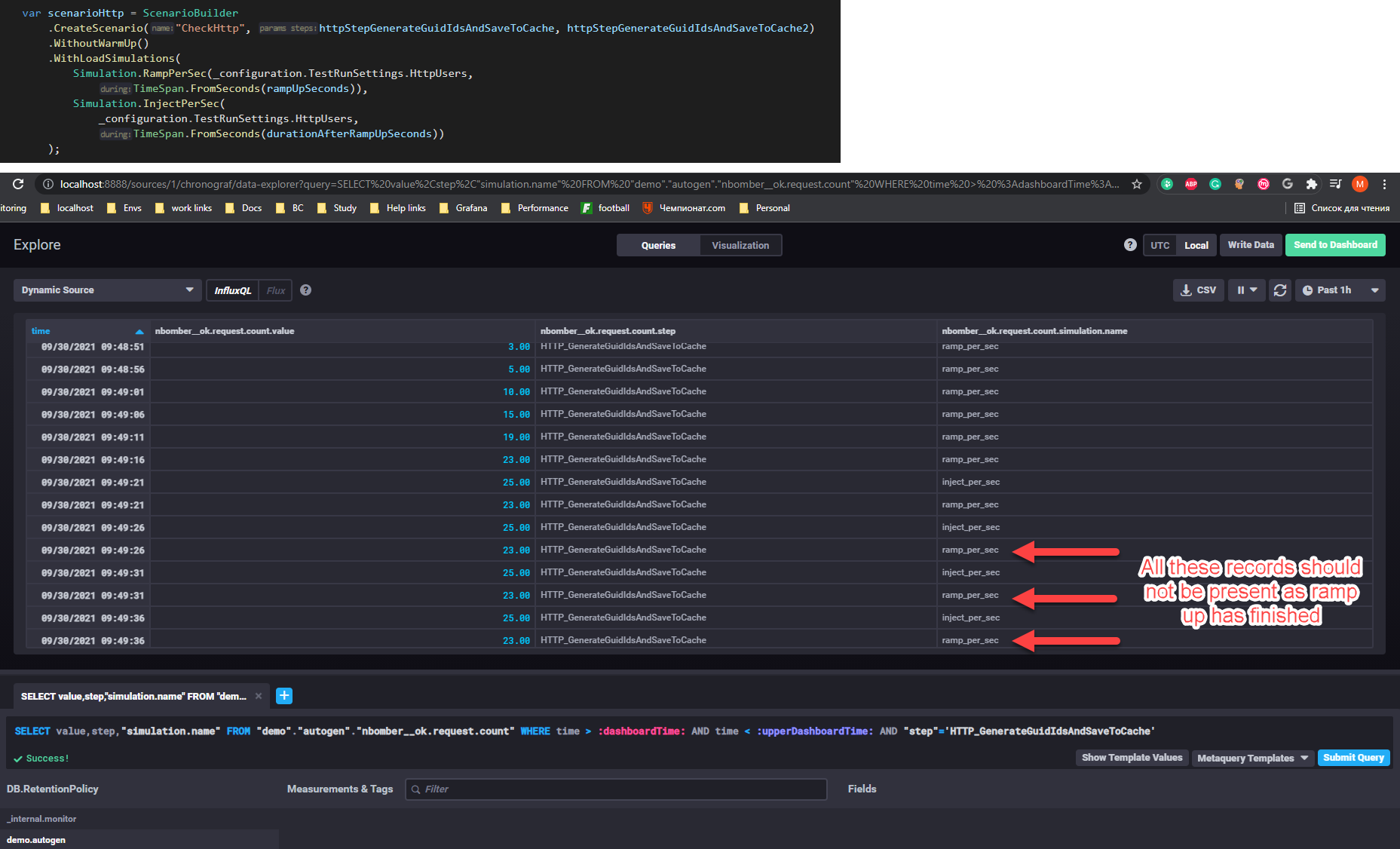Expand the Past 1h time range selector
1400x849 pixels.
[x=1340, y=290]
